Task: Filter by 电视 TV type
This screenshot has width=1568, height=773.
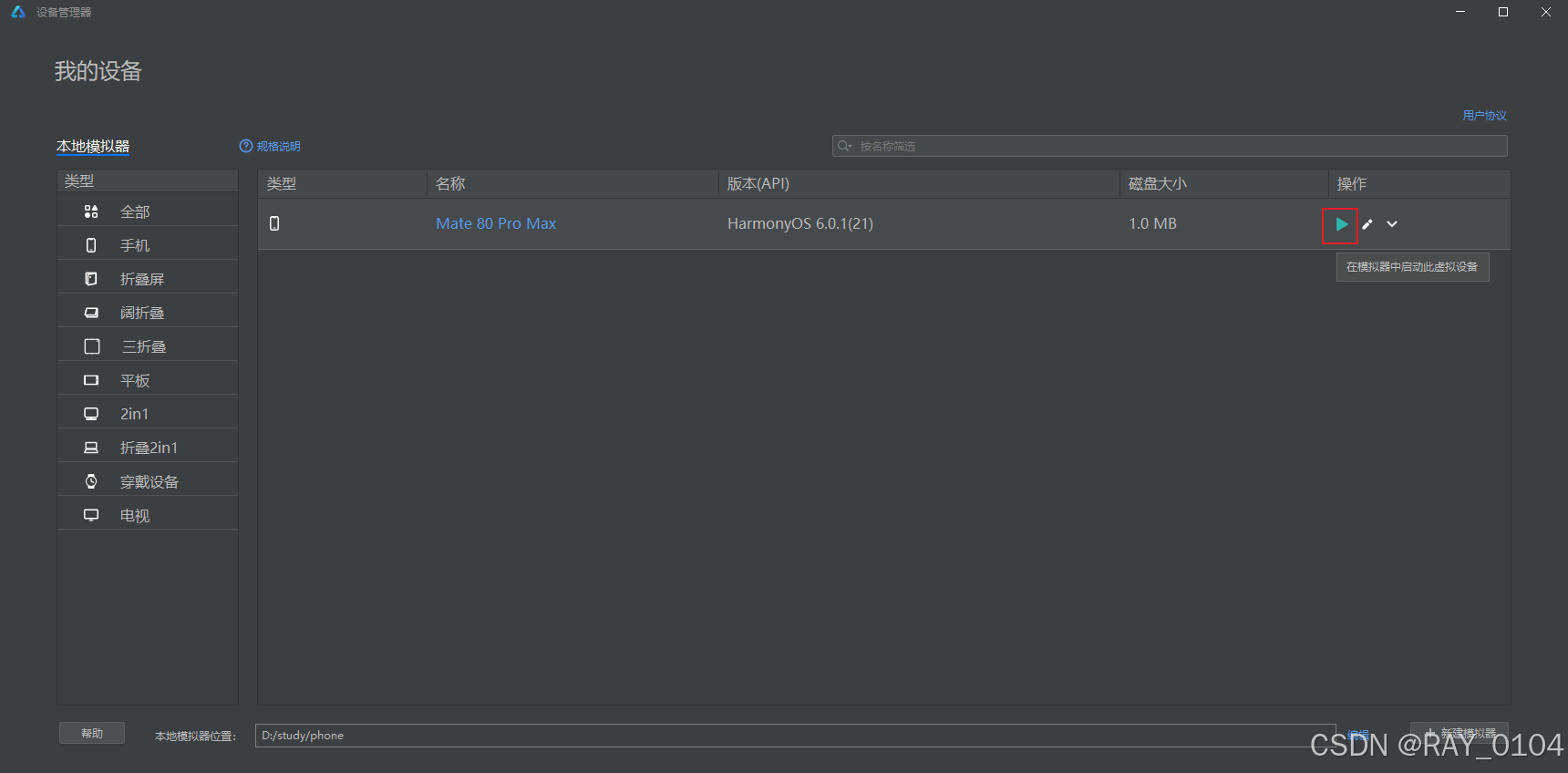Action: (x=148, y=515)
